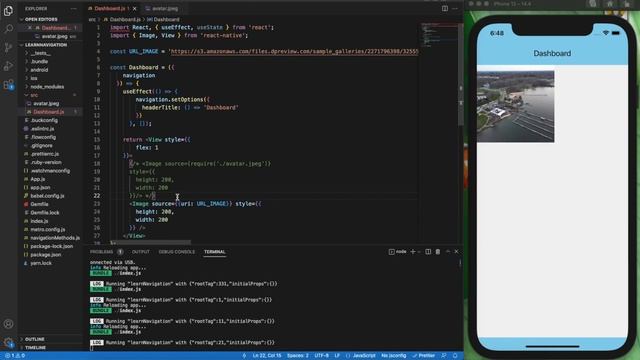Close the Dashboard.js editor tab
Image resolution: width=640 pixels, height=360 pixels.
pyautogui.click(x=134, y=9)
